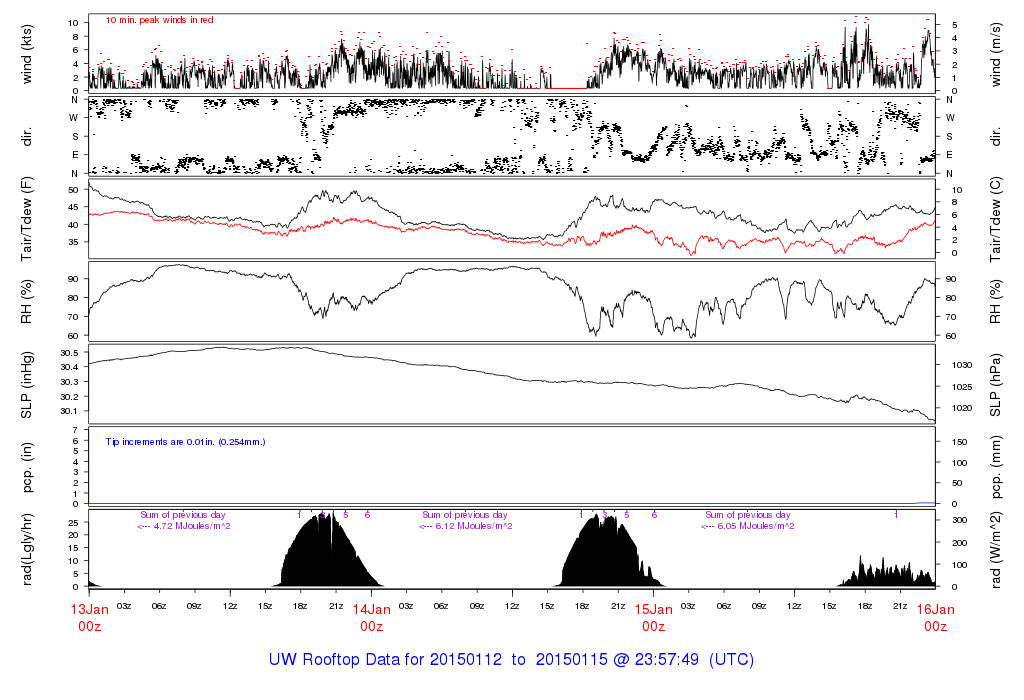
Task: Select the 13Jan 00z date label
Action: coord(89,616)
